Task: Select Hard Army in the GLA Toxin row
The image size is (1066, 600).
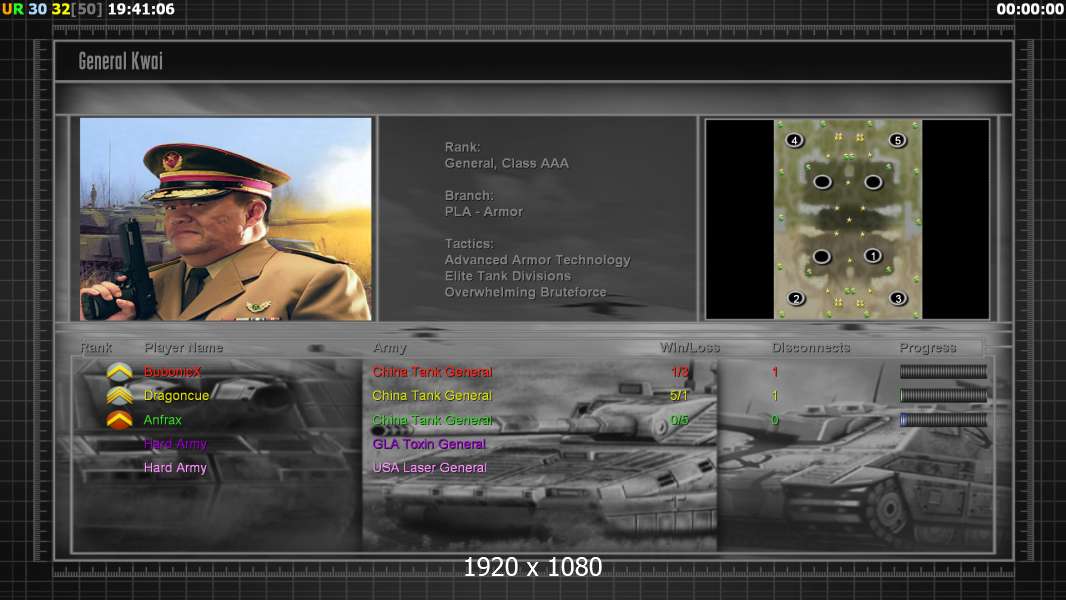Action: pyautogui.click(x=175, y=444)
